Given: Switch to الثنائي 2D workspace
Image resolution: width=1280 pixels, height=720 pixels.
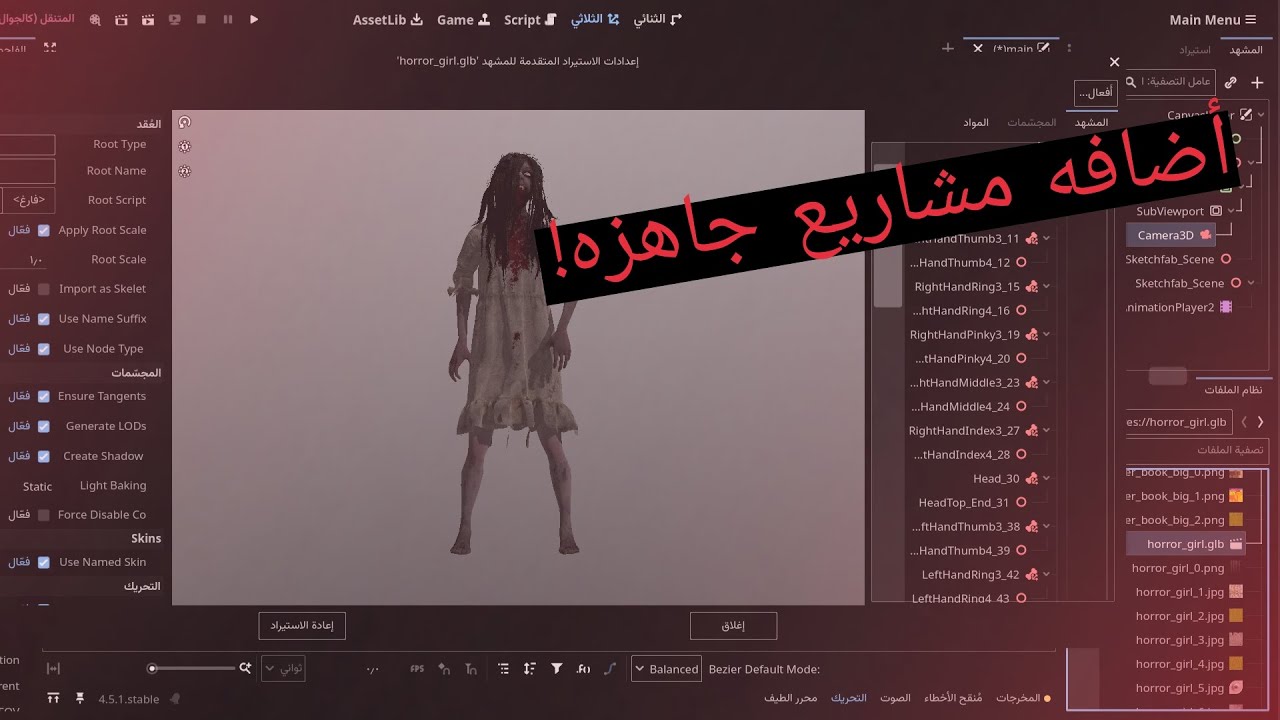Looking at the screenshot, I should pyautogui.click(x=658, y=19).
